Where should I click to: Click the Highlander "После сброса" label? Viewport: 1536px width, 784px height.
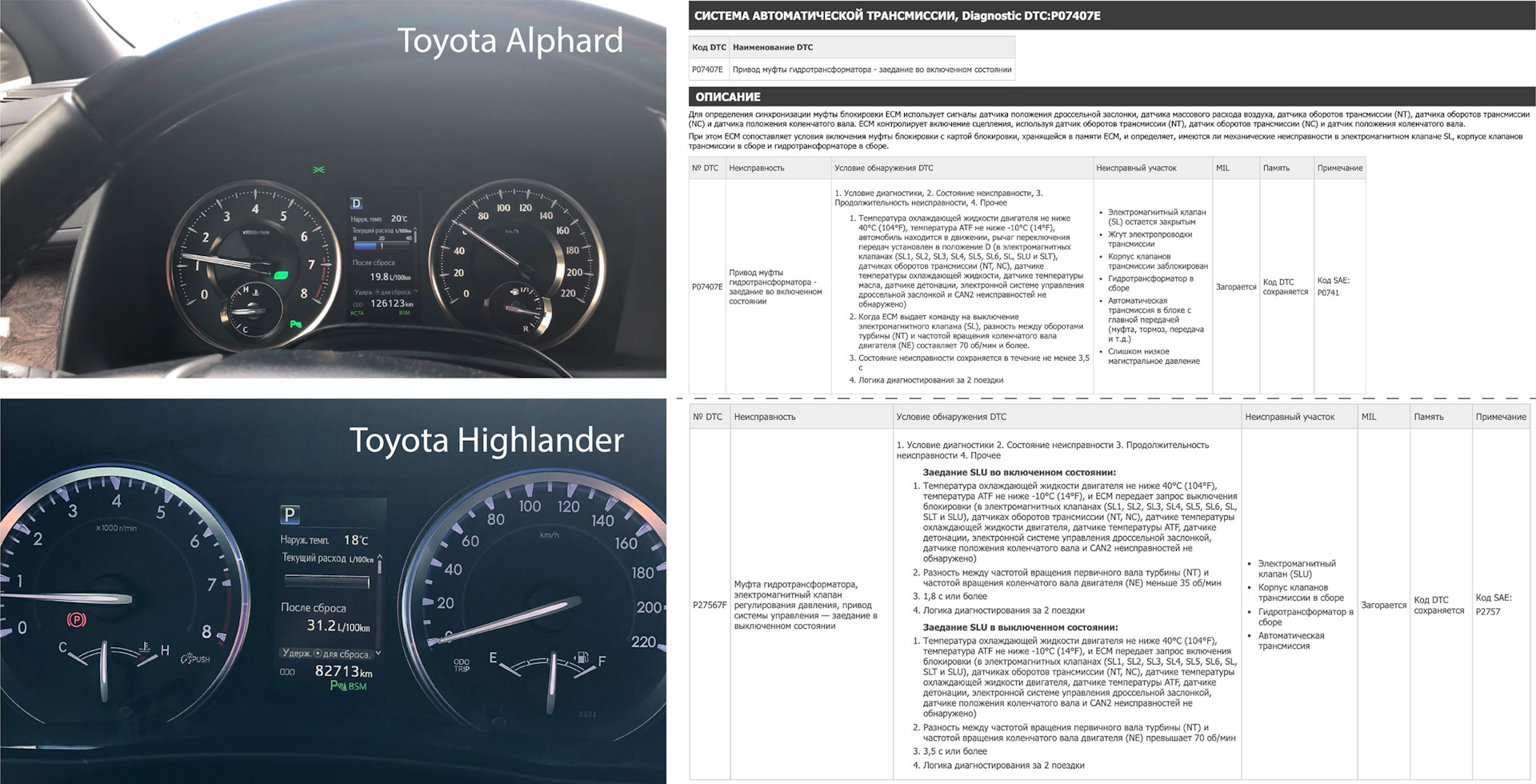[x=314, y=607]
